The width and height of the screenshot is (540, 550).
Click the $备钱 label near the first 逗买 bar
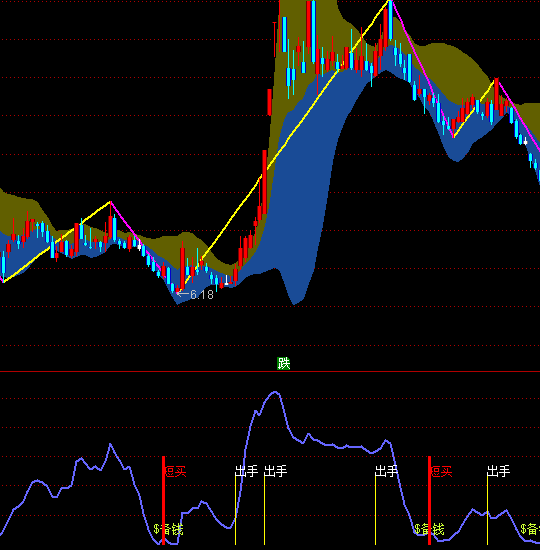(168, 529)
